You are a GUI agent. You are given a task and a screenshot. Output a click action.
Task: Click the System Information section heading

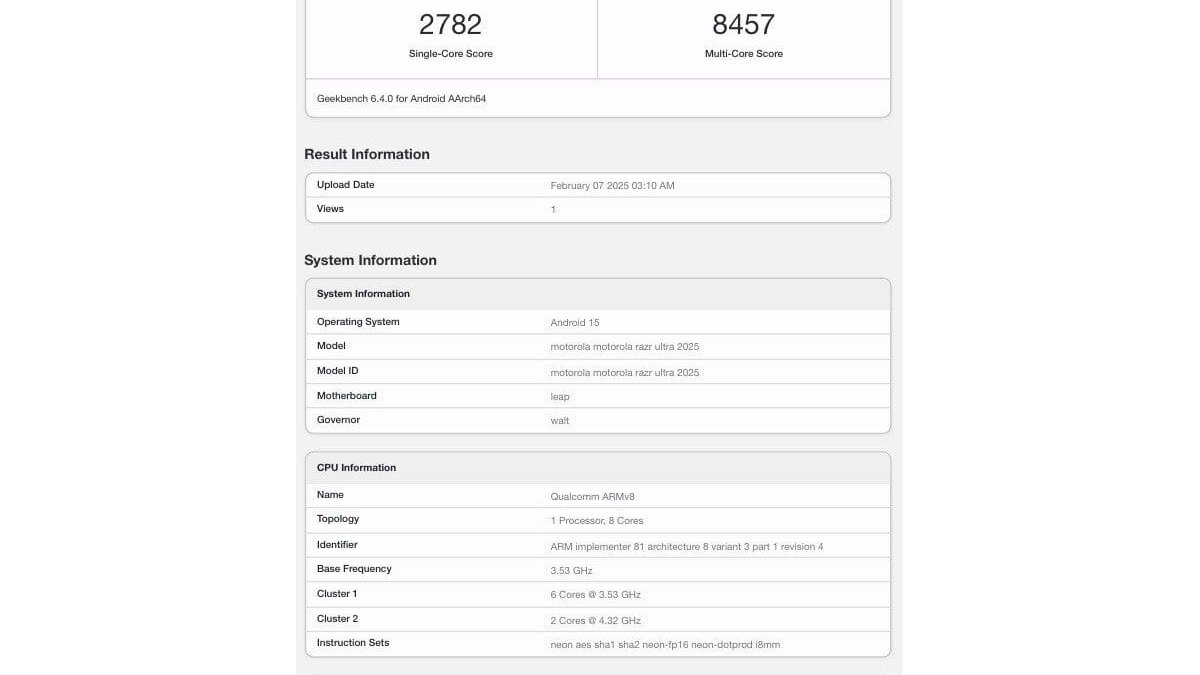tap(370, 260)
